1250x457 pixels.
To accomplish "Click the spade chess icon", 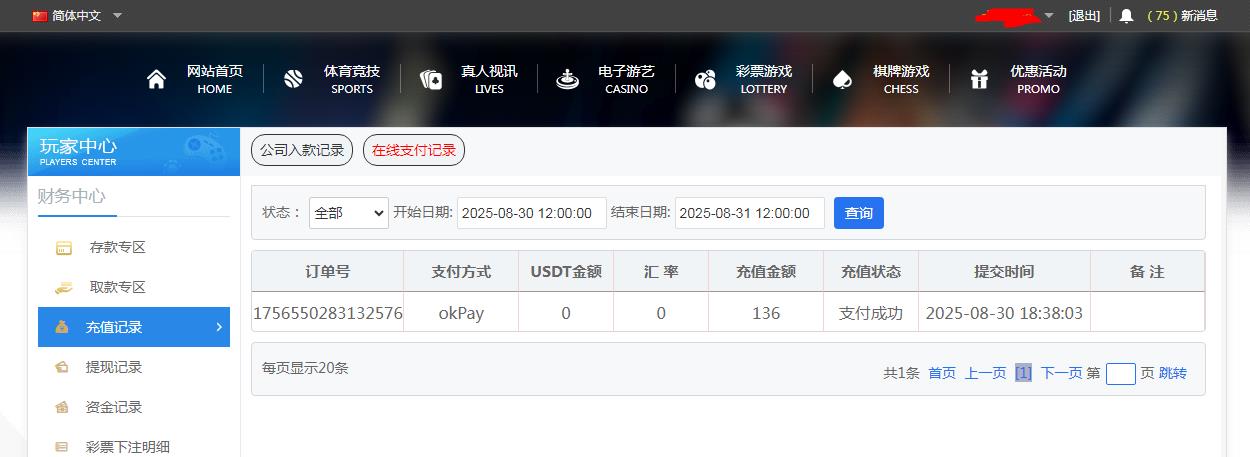I will pyautogui.click(x=842, y=80).
